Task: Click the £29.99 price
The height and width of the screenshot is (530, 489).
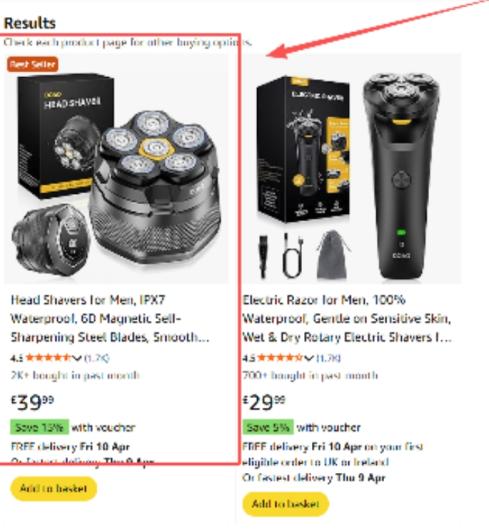Action: pyautogui.click(x=264, y=402)
